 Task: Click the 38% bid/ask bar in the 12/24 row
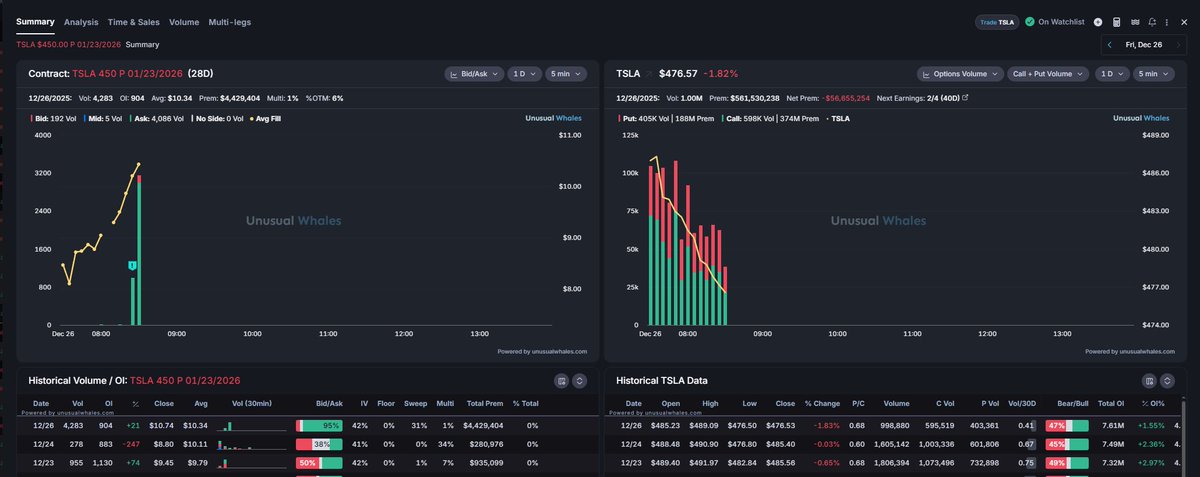(320, 444)
